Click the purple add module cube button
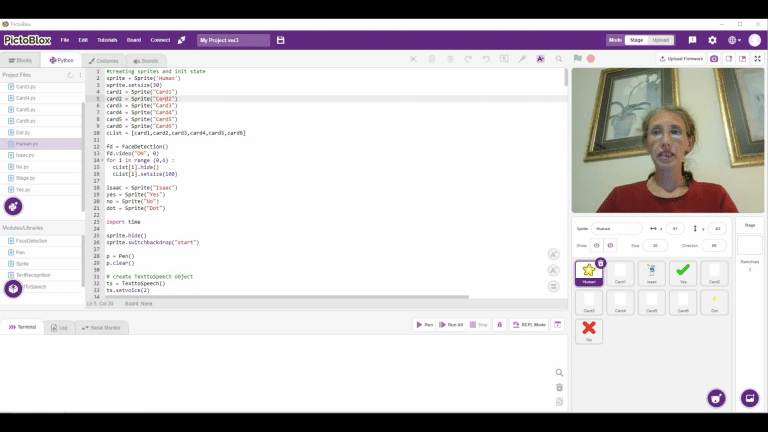The image size is (768, 432). click(x=13, y=289)
